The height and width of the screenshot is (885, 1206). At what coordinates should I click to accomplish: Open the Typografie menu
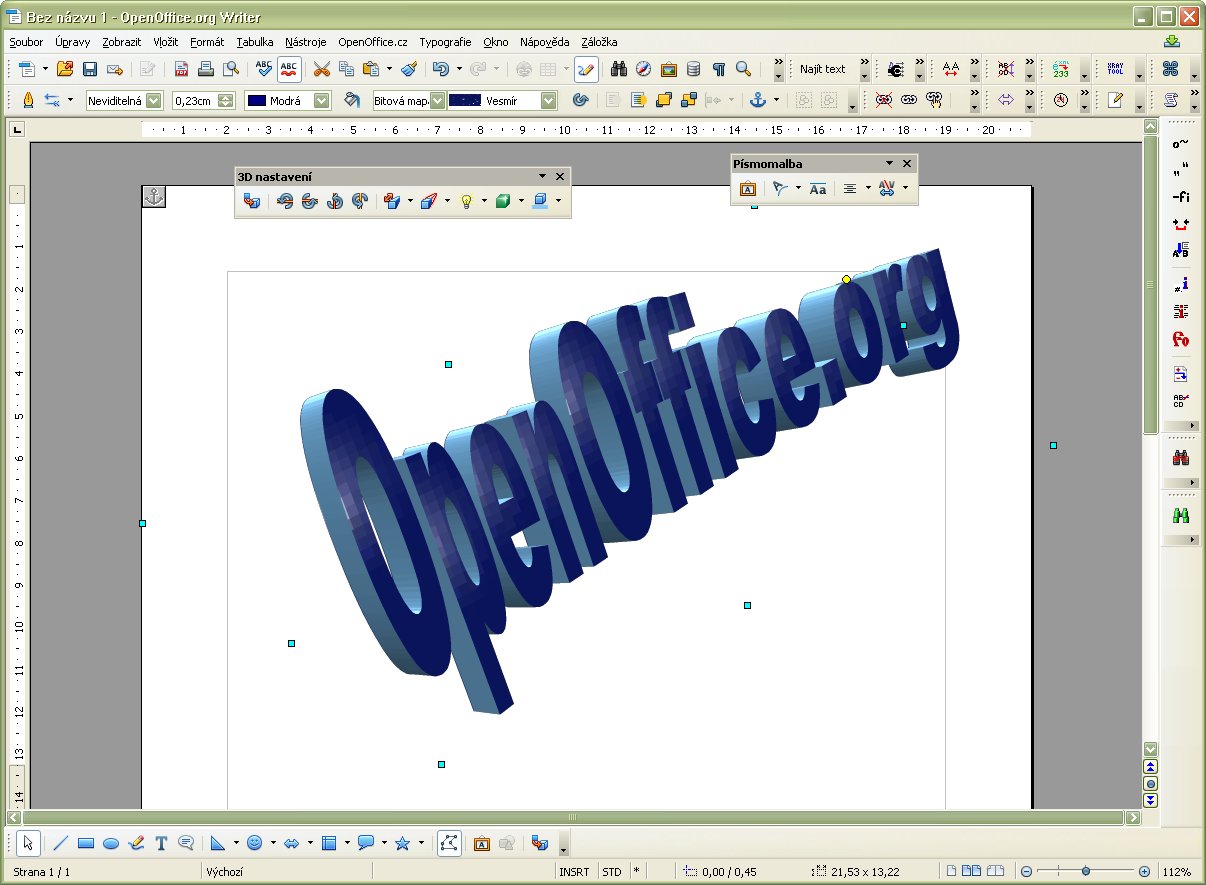[445, 42]
